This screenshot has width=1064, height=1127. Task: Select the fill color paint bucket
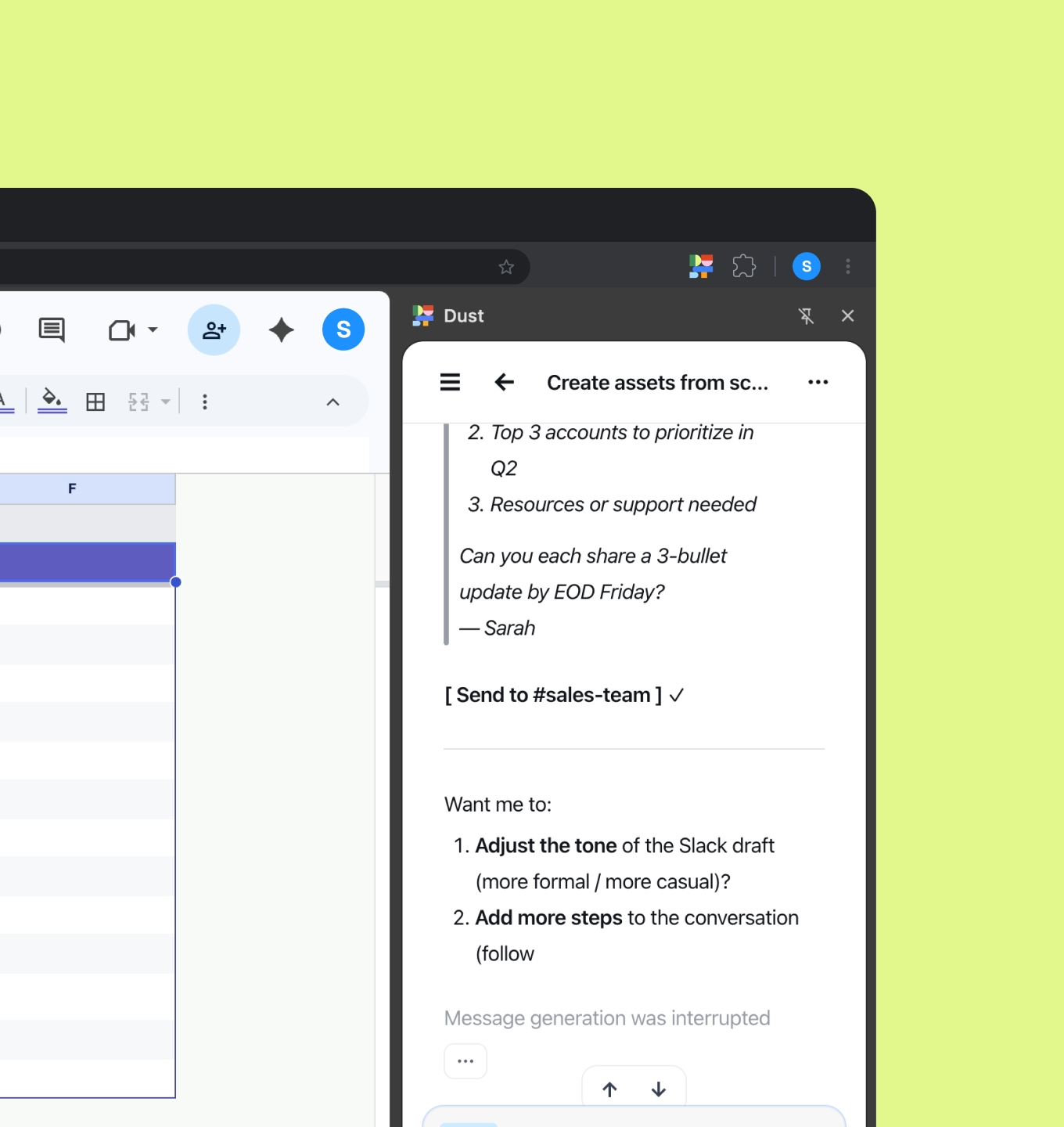coord(52,400)
